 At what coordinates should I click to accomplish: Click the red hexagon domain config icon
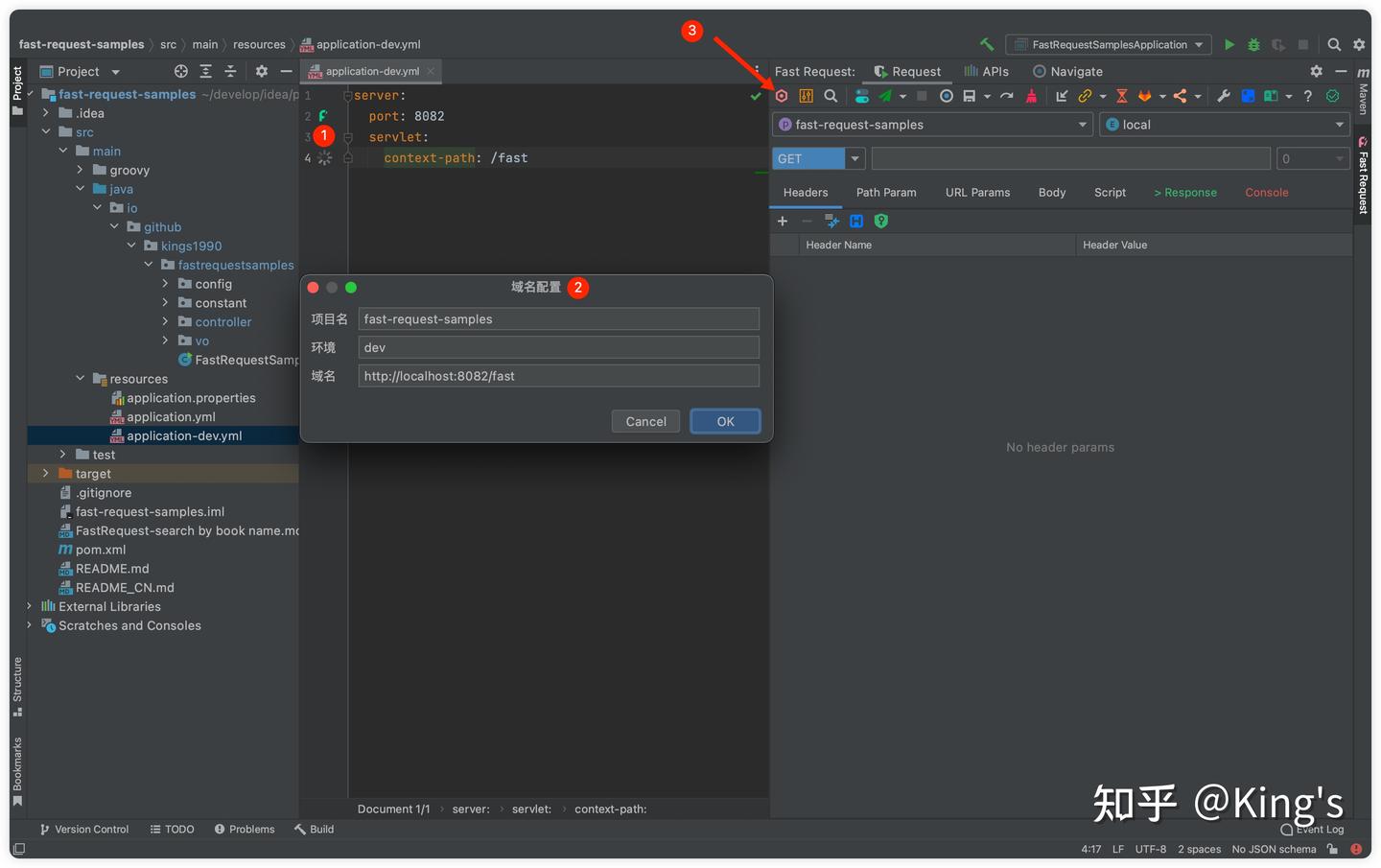(782, 96)
